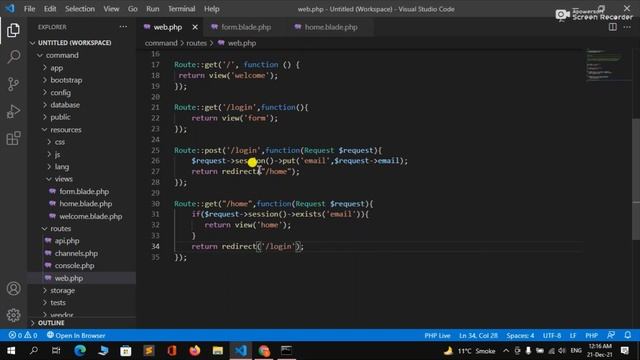Open the Accounts menu icon

pos(13,289)
